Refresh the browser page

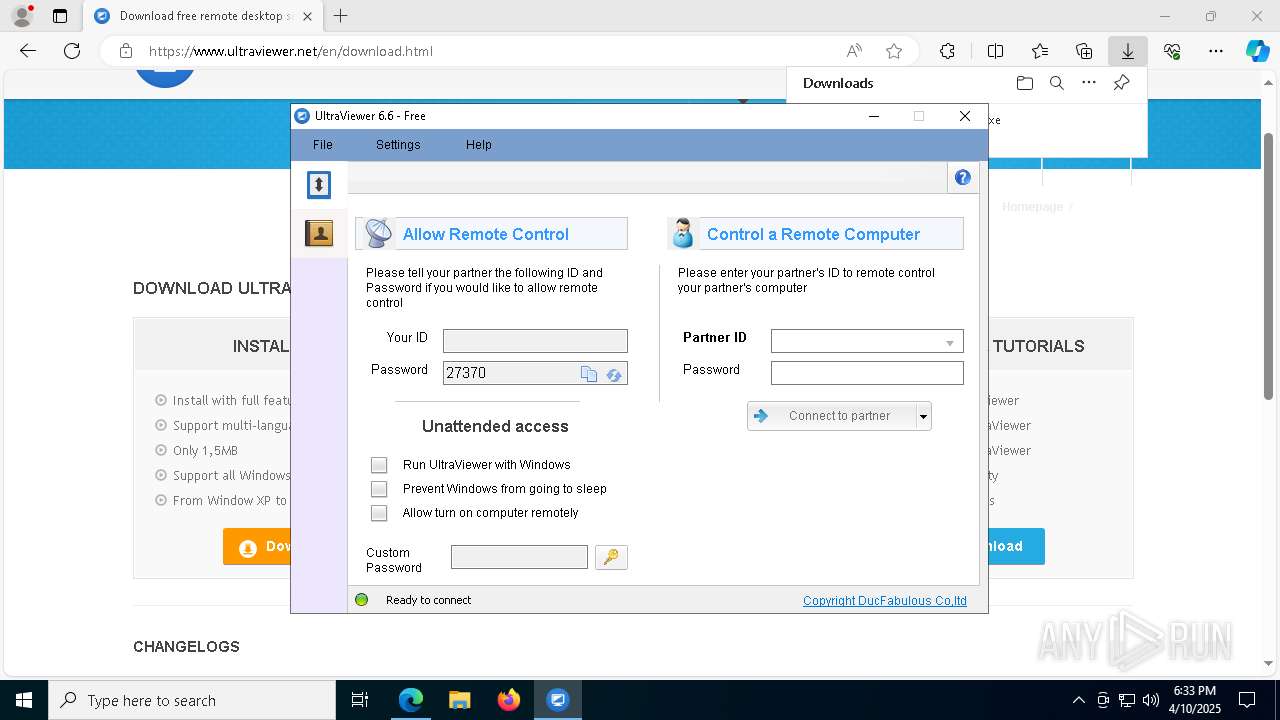pyautogui.click(x=72, y=51)
